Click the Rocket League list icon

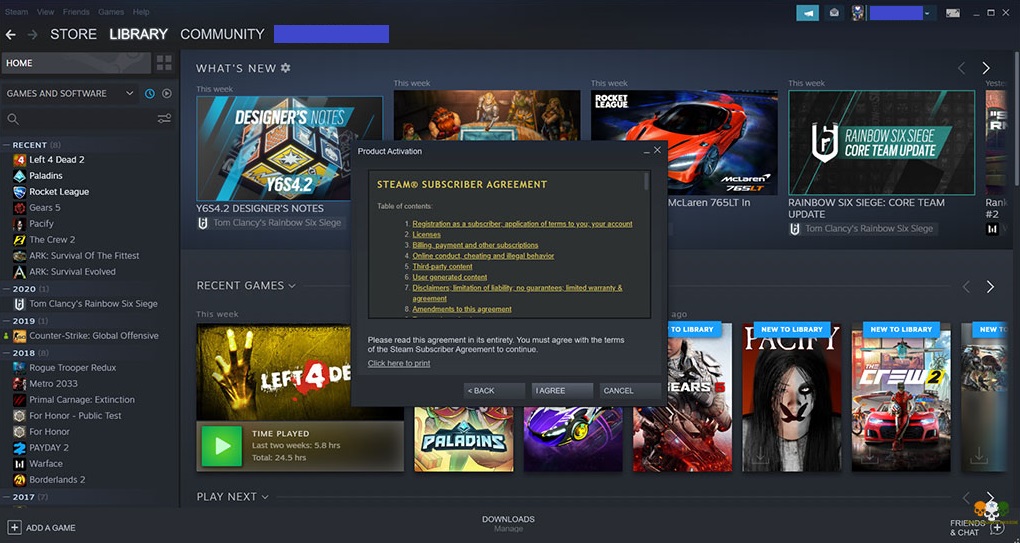click(20, 192)
